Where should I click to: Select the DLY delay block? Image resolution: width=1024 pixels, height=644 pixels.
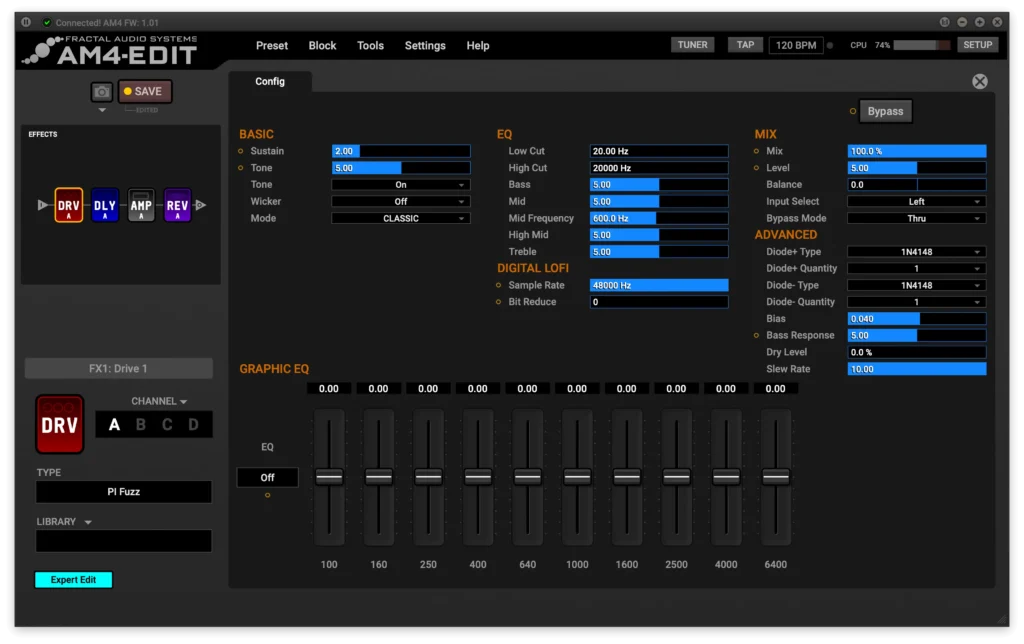click(105, 205)
